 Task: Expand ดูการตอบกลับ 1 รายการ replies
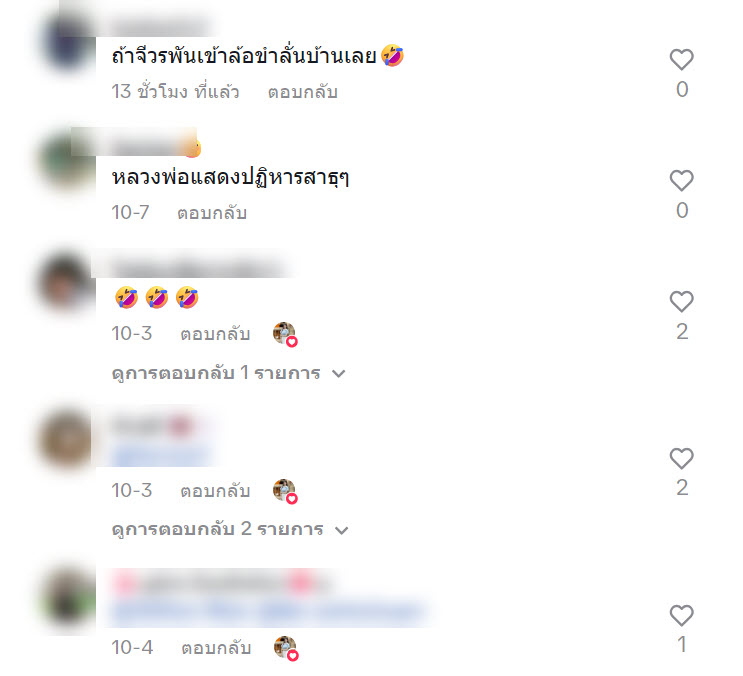(228, 373)
